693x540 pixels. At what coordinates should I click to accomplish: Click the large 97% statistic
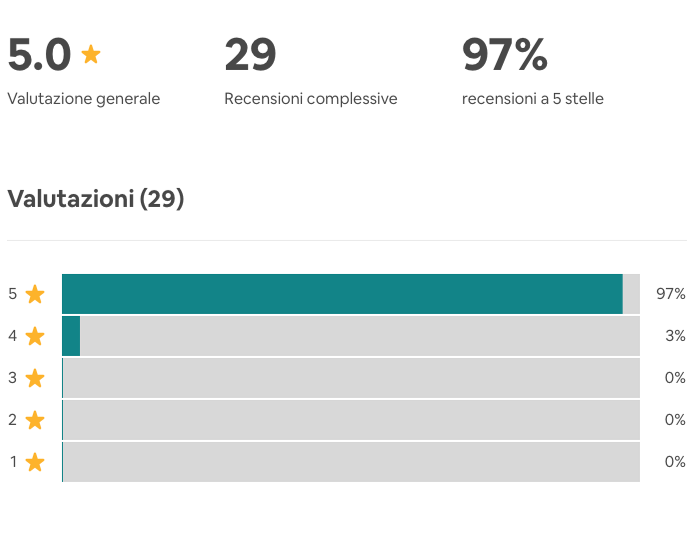point(505,54)
